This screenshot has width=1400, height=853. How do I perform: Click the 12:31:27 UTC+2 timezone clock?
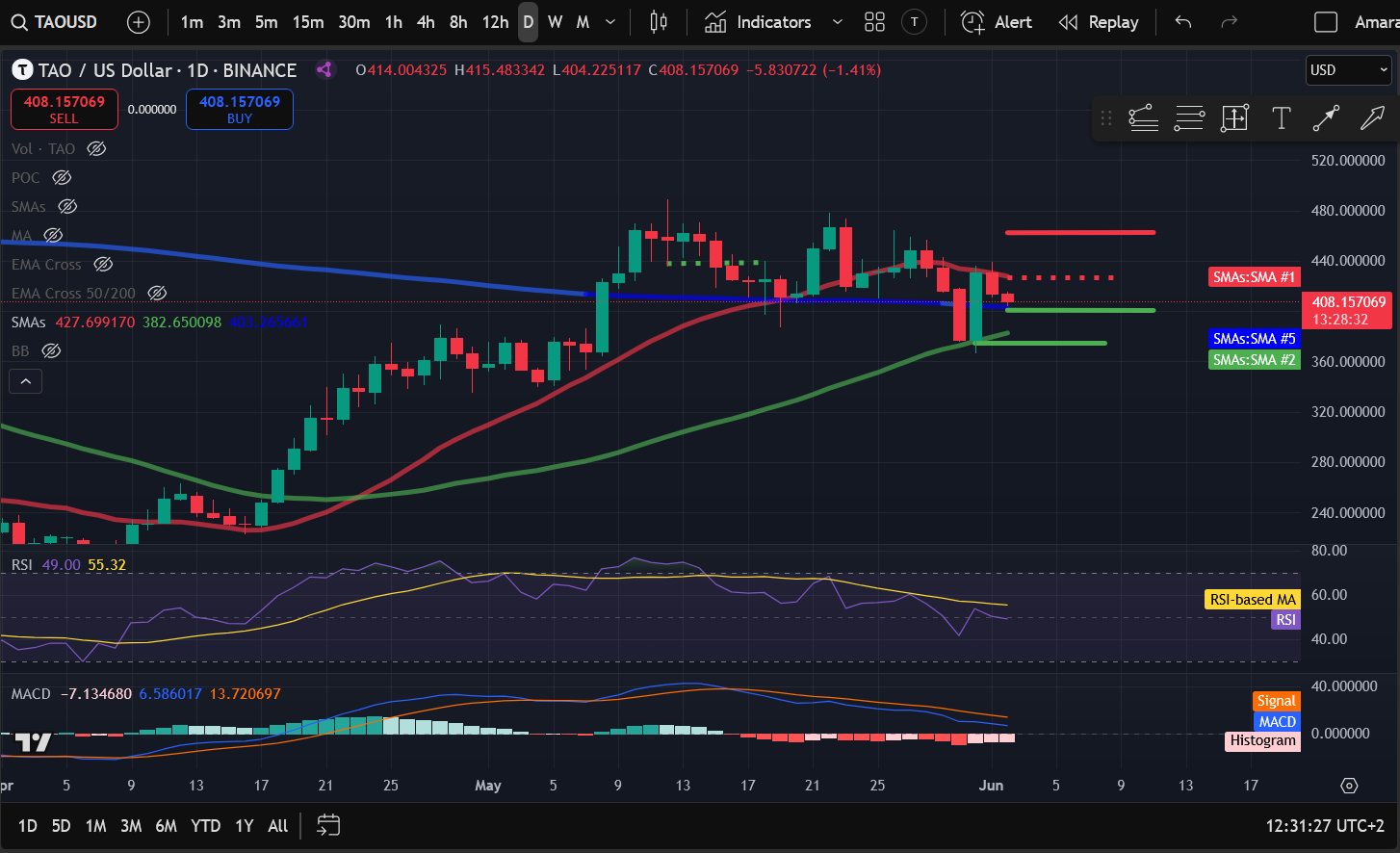pos(1325,826)
